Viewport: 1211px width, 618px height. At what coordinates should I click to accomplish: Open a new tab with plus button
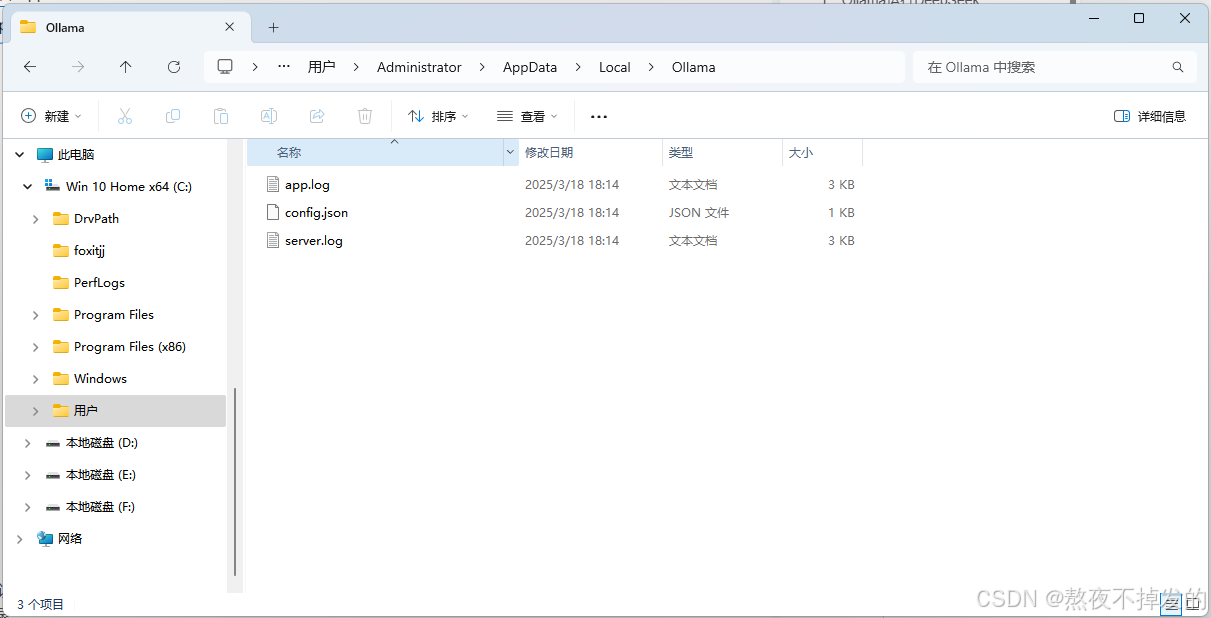pyautogui.click(x=274, y=28)
